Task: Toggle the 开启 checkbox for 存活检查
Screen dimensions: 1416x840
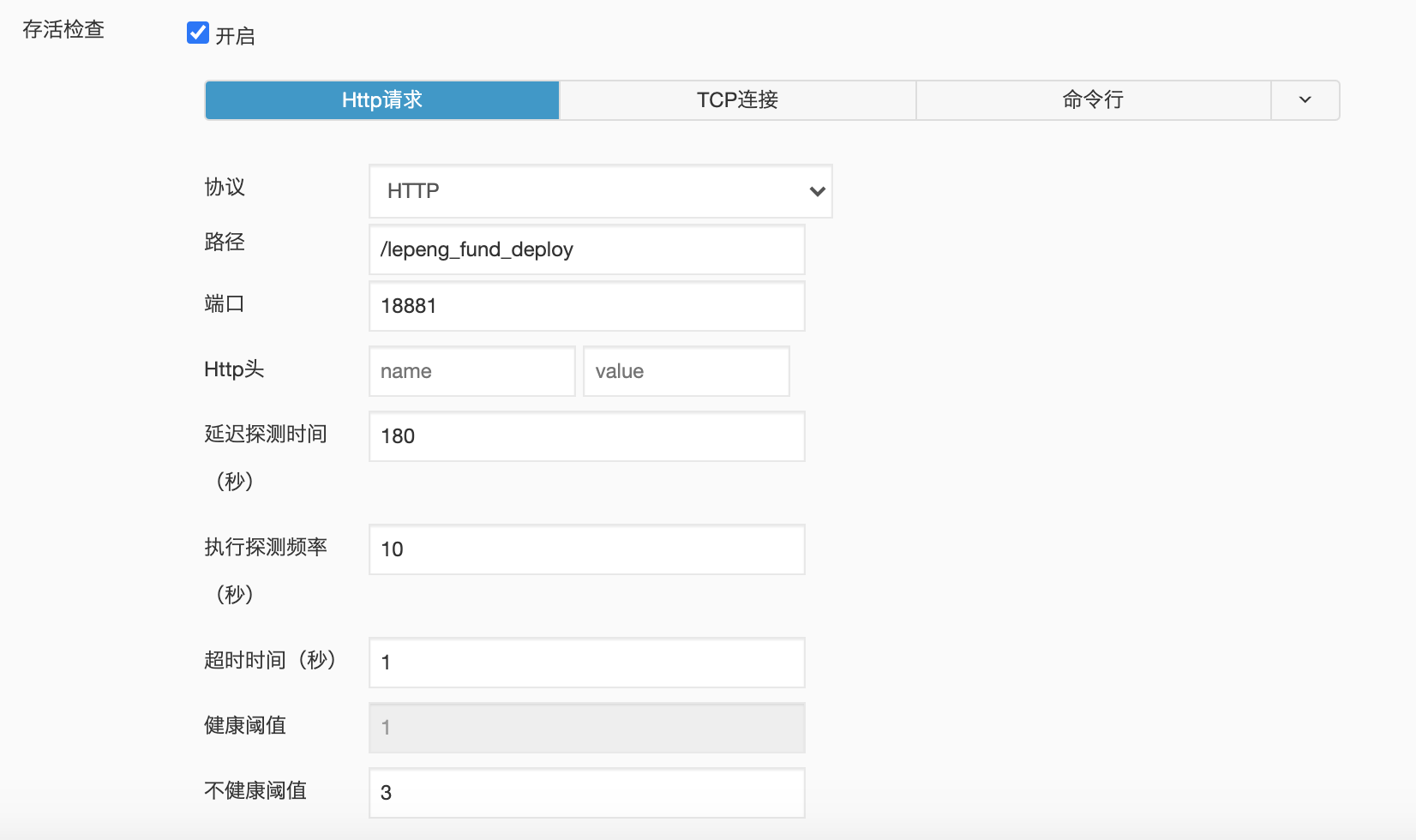Action: [x=198, y=33]
